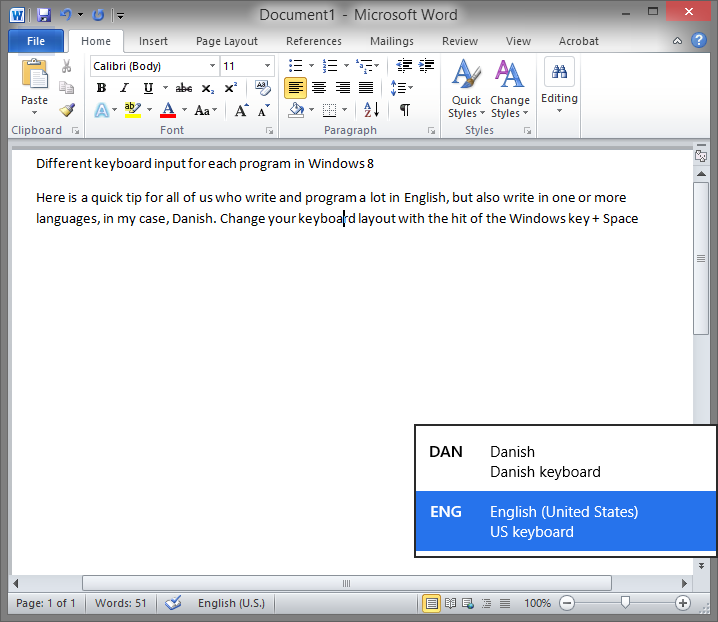Toggle Strikethrough formatting

click(x=184, y=88)
